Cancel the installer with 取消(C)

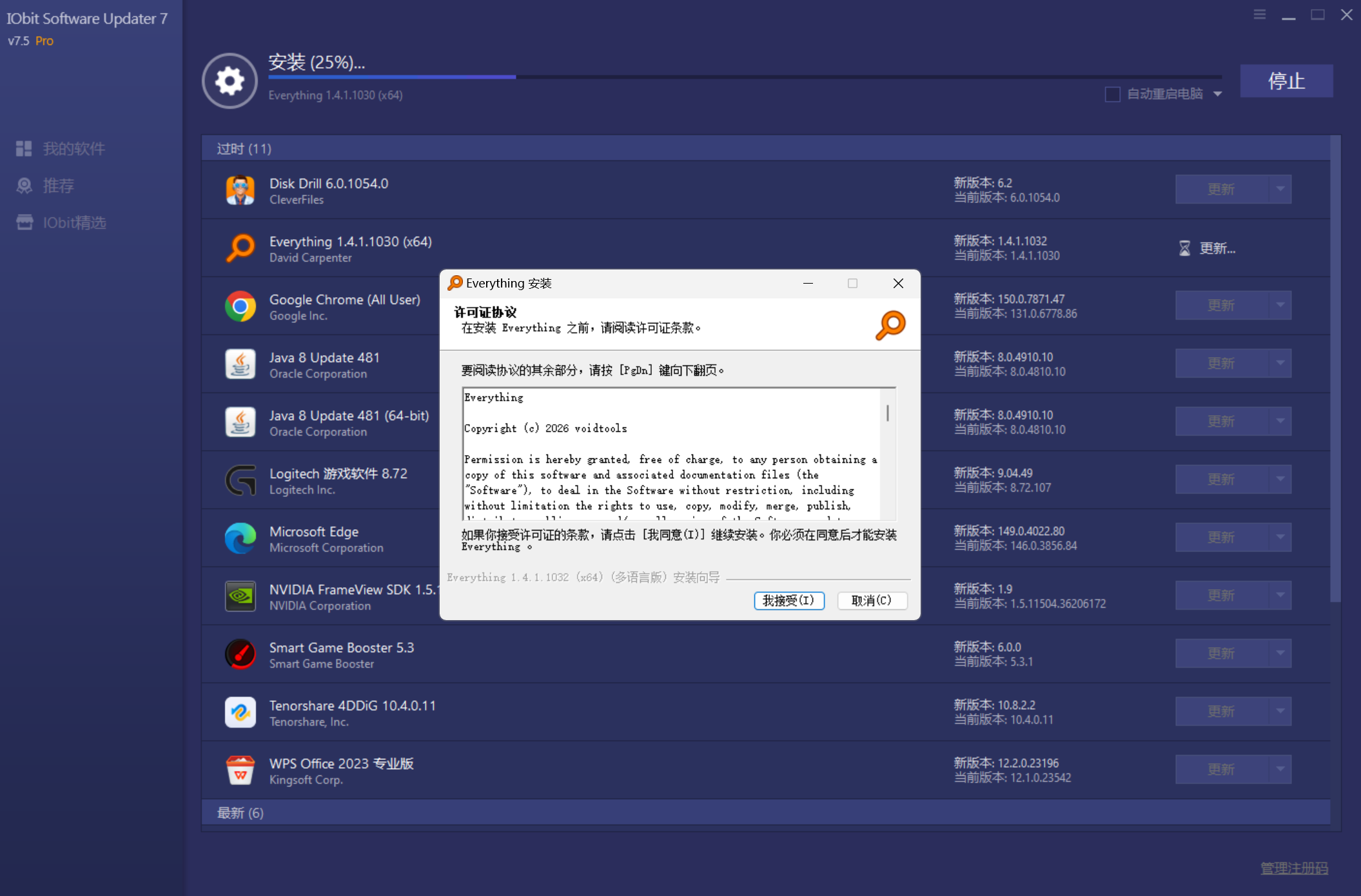(x=872, y=601)
